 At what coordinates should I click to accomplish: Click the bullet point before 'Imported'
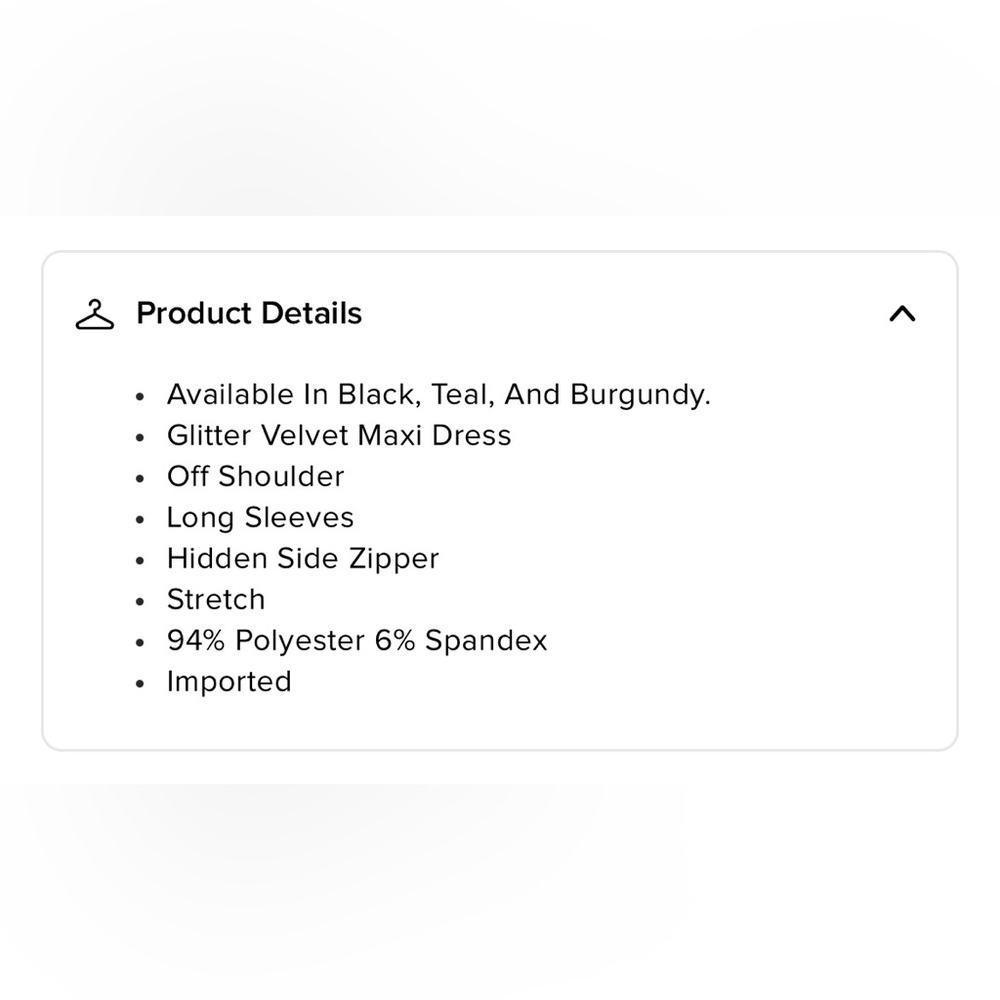(x=140, y=684)
